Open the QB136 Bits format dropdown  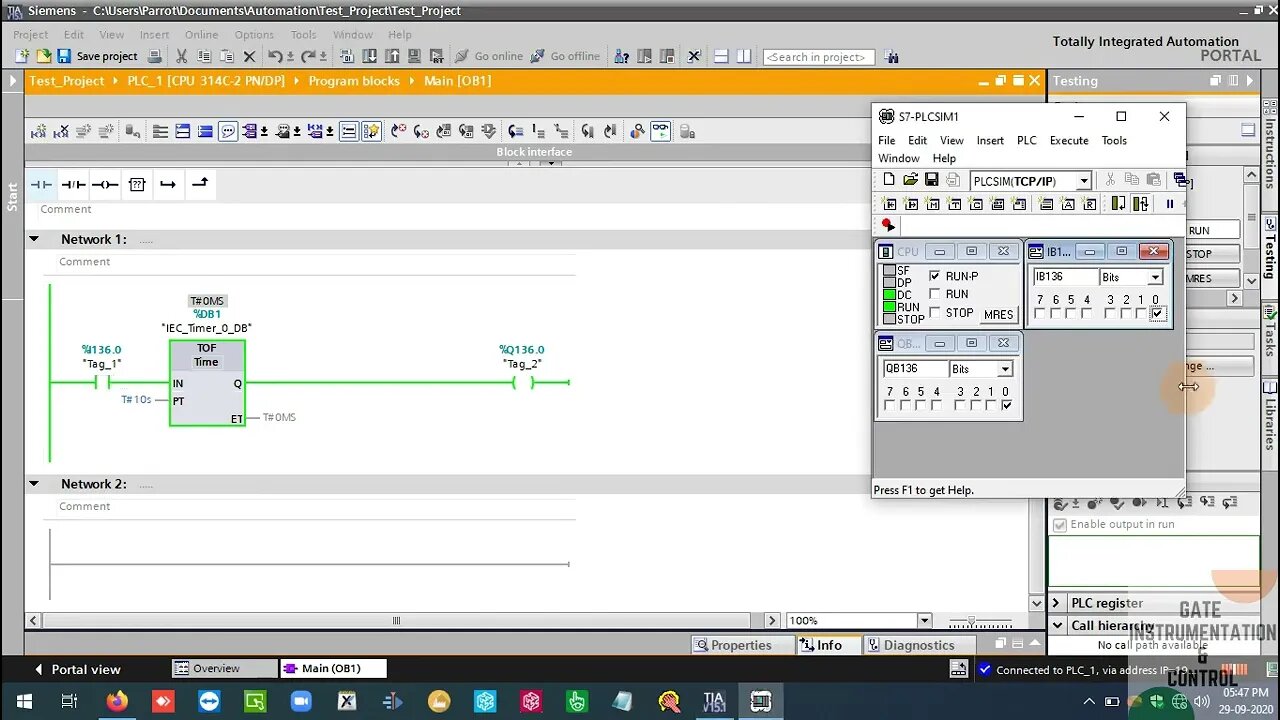click(1005, 369)
